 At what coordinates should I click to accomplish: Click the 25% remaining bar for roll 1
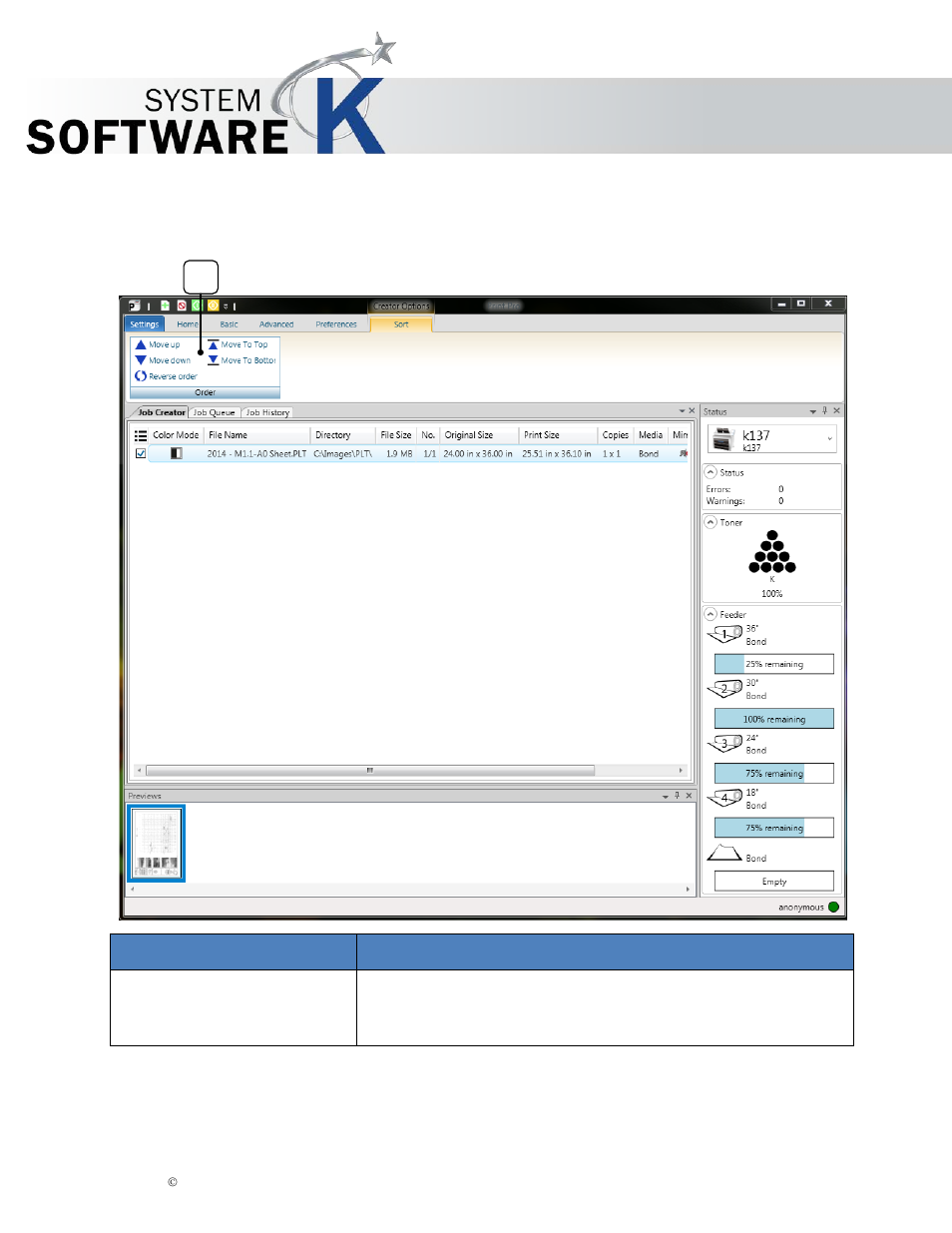pos(774,664)
